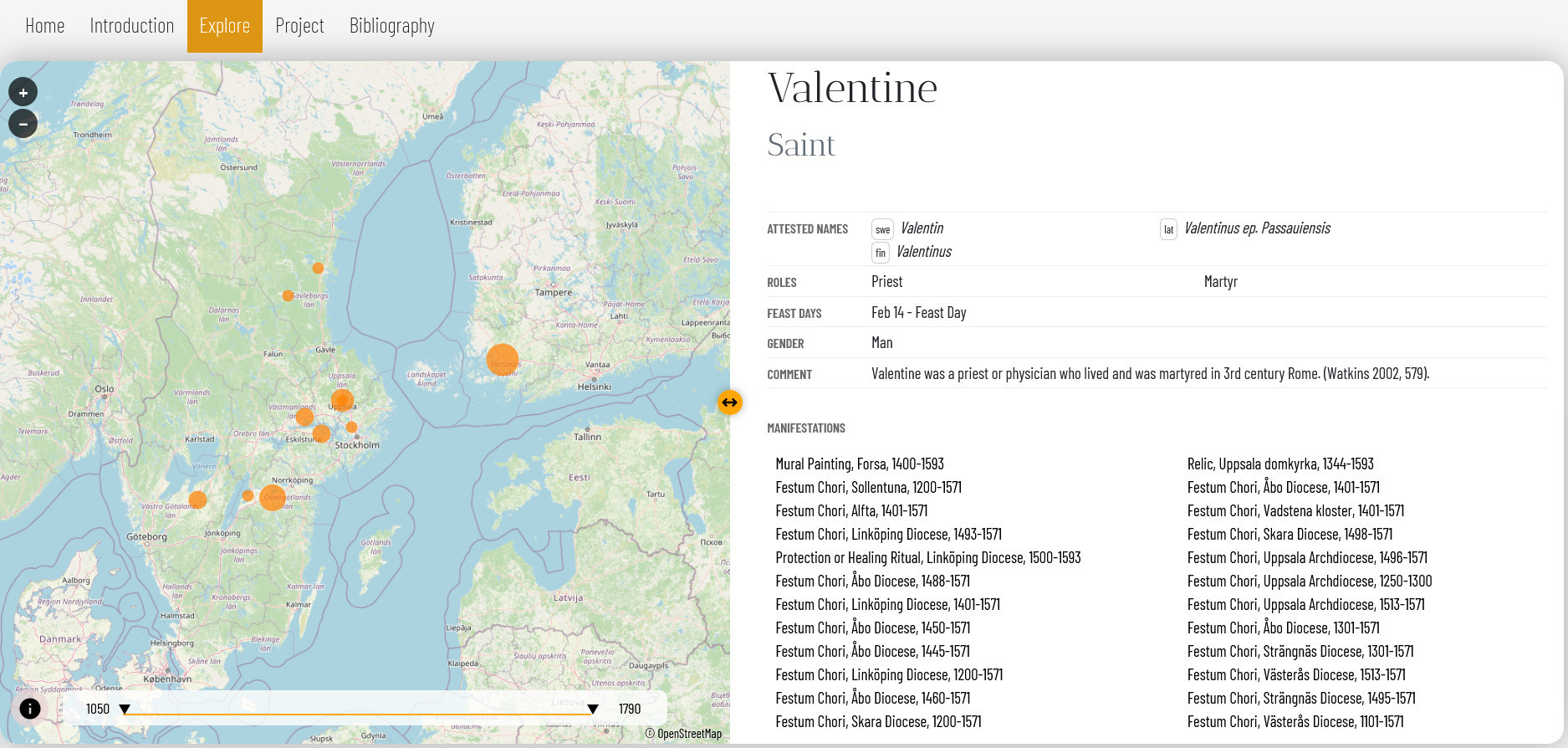Click the Priest role

coord(886,282)
